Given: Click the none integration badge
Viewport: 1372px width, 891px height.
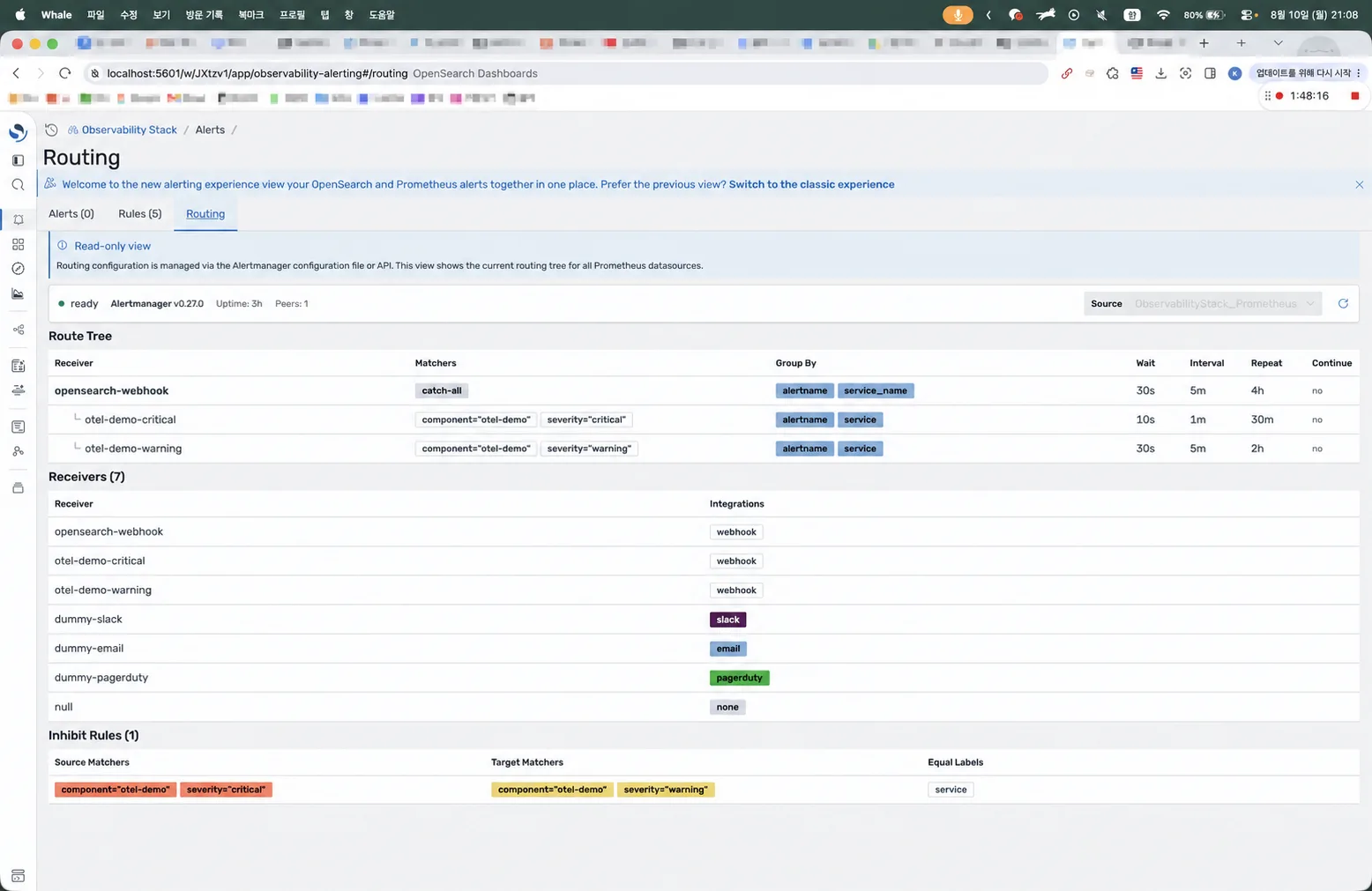Looking at the screenshot, I should pyautogui.click(x=727, y=707).
